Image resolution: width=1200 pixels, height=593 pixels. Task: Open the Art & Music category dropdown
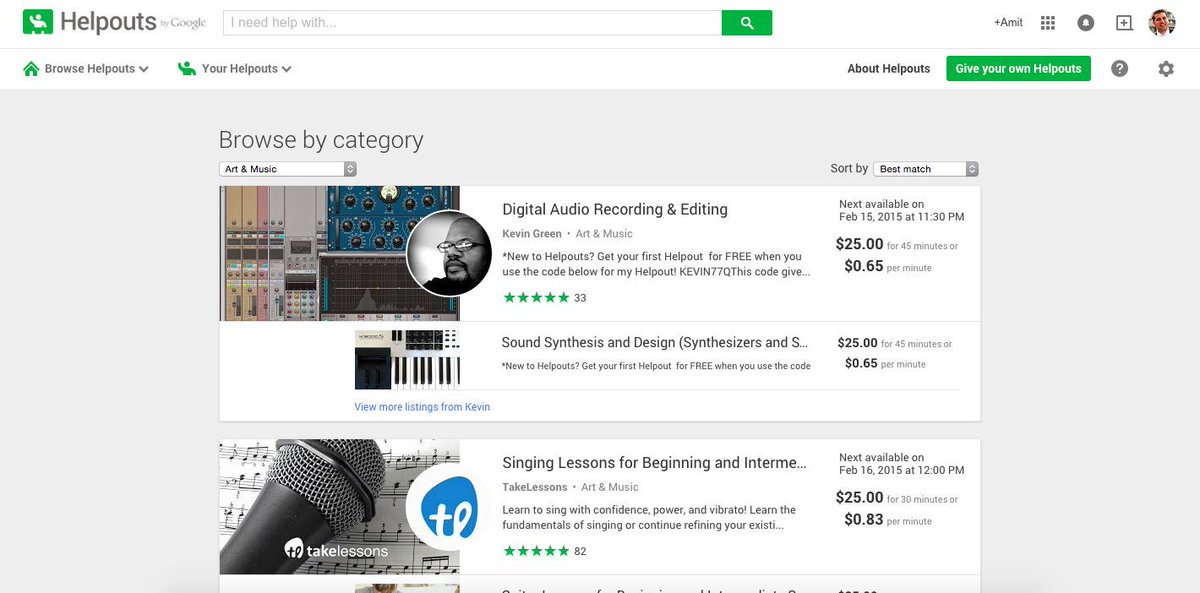[288, 169]
